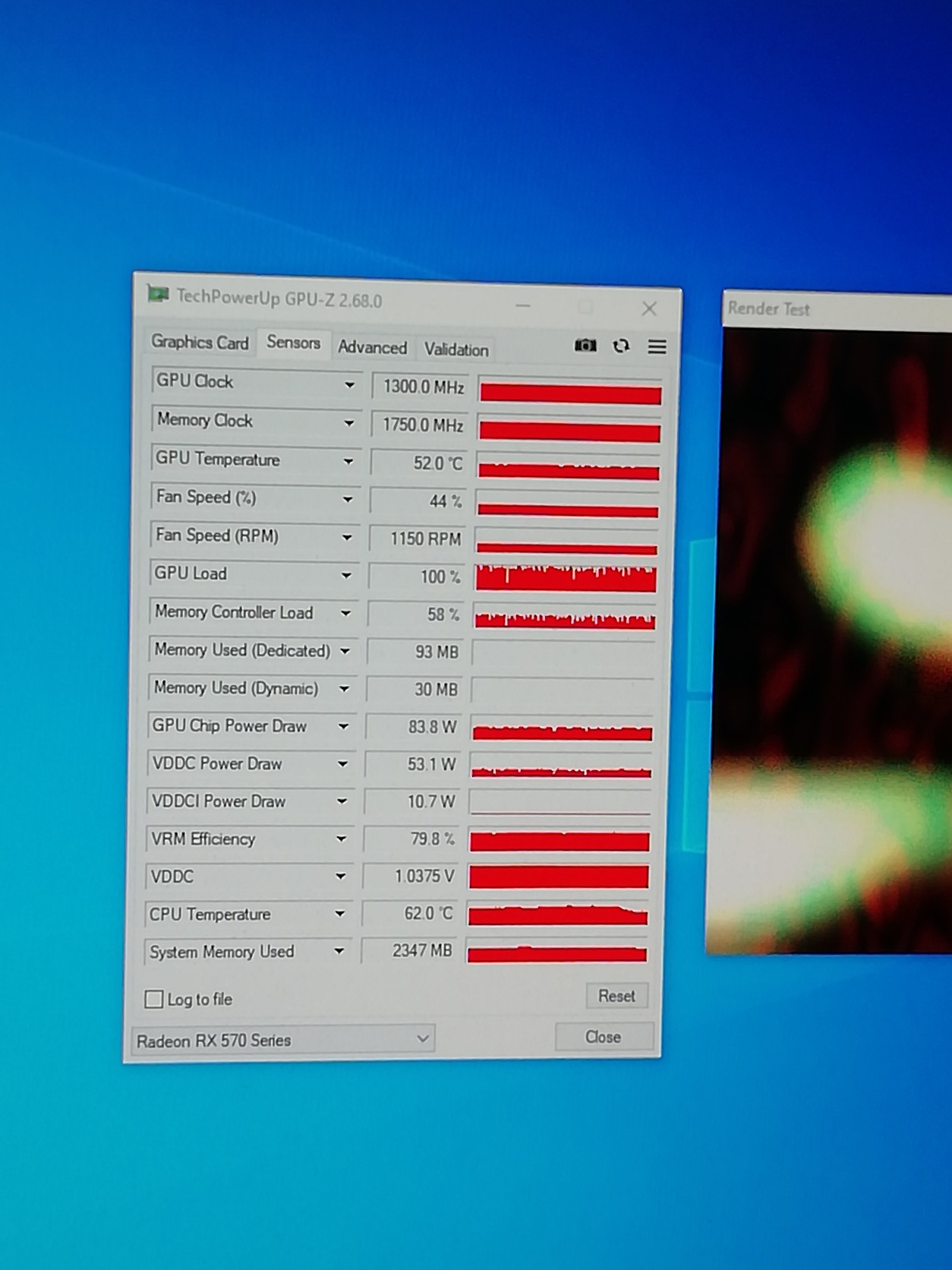Click the GPU-Z app icon in title bar
Screen dimensions: 952x1270
[x=158, y=293]
